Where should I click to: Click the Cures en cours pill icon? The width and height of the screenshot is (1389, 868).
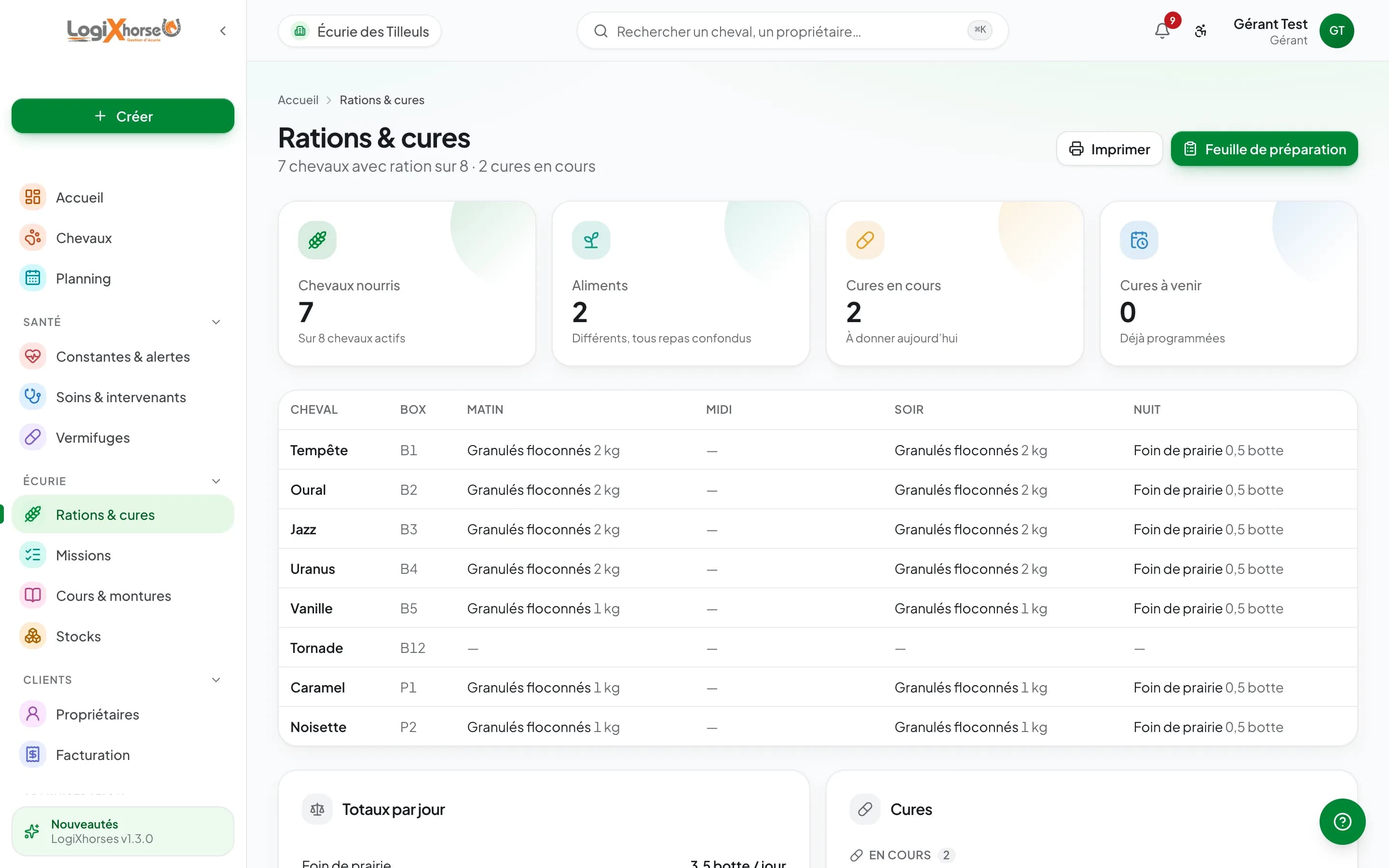tap(865, 240)
